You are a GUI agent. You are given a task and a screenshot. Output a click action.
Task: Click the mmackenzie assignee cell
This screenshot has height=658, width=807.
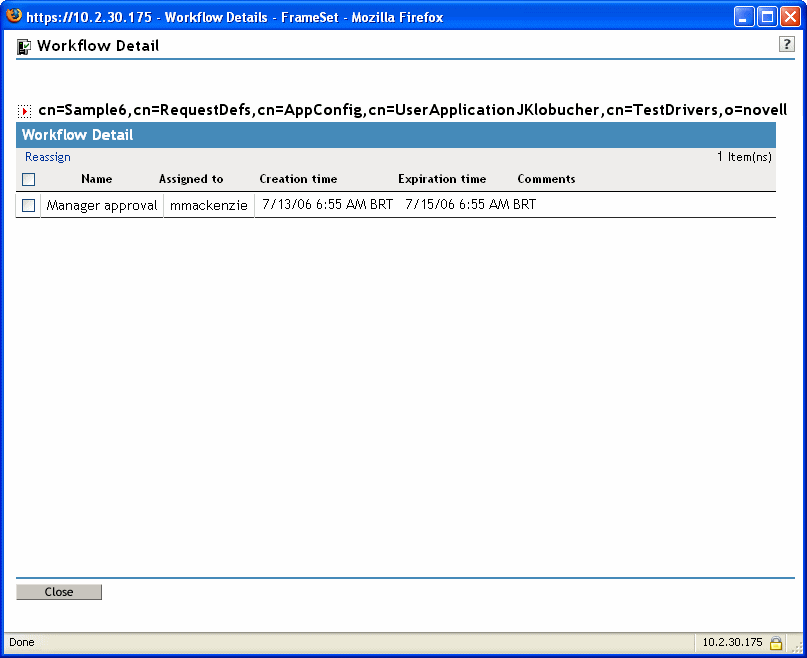coord(209,205)
